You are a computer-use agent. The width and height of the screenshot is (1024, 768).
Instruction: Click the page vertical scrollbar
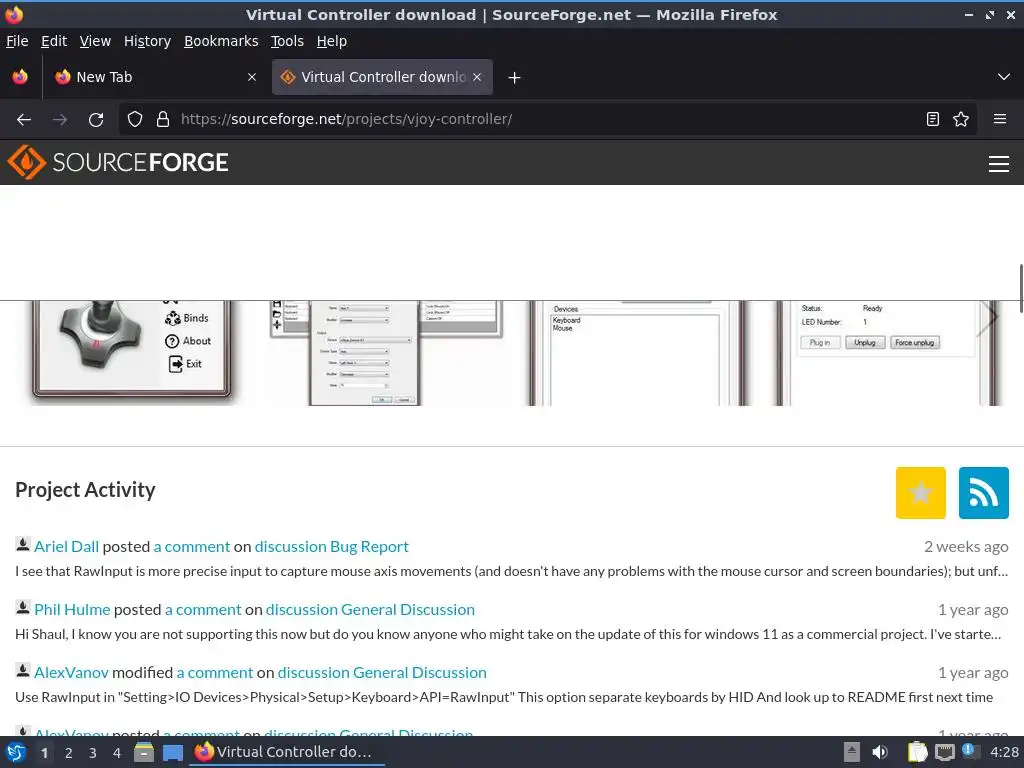[1020, 289]
